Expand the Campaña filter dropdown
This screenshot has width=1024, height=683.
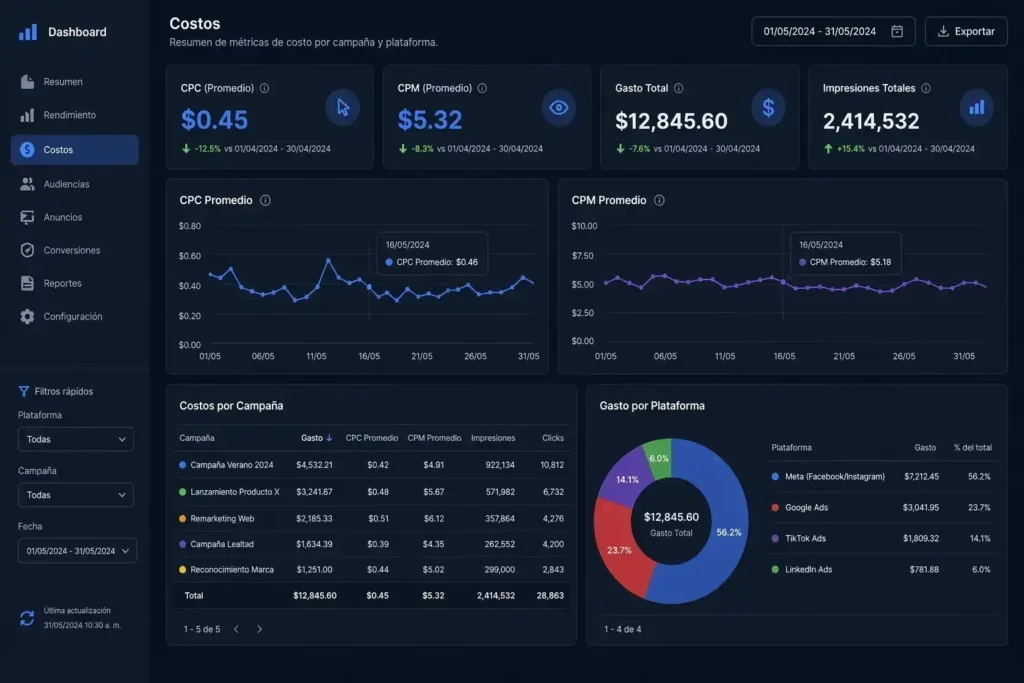pos(76,495)
